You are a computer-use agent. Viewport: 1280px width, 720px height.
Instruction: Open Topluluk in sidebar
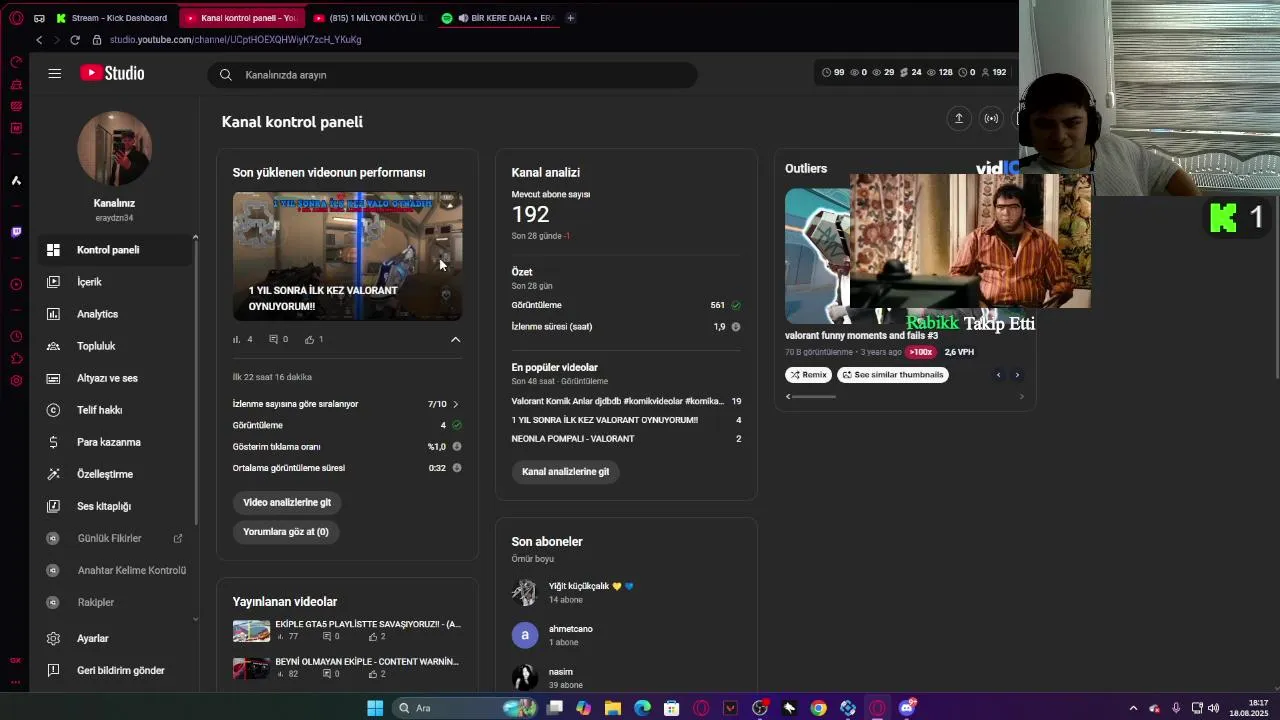(115, 346)
